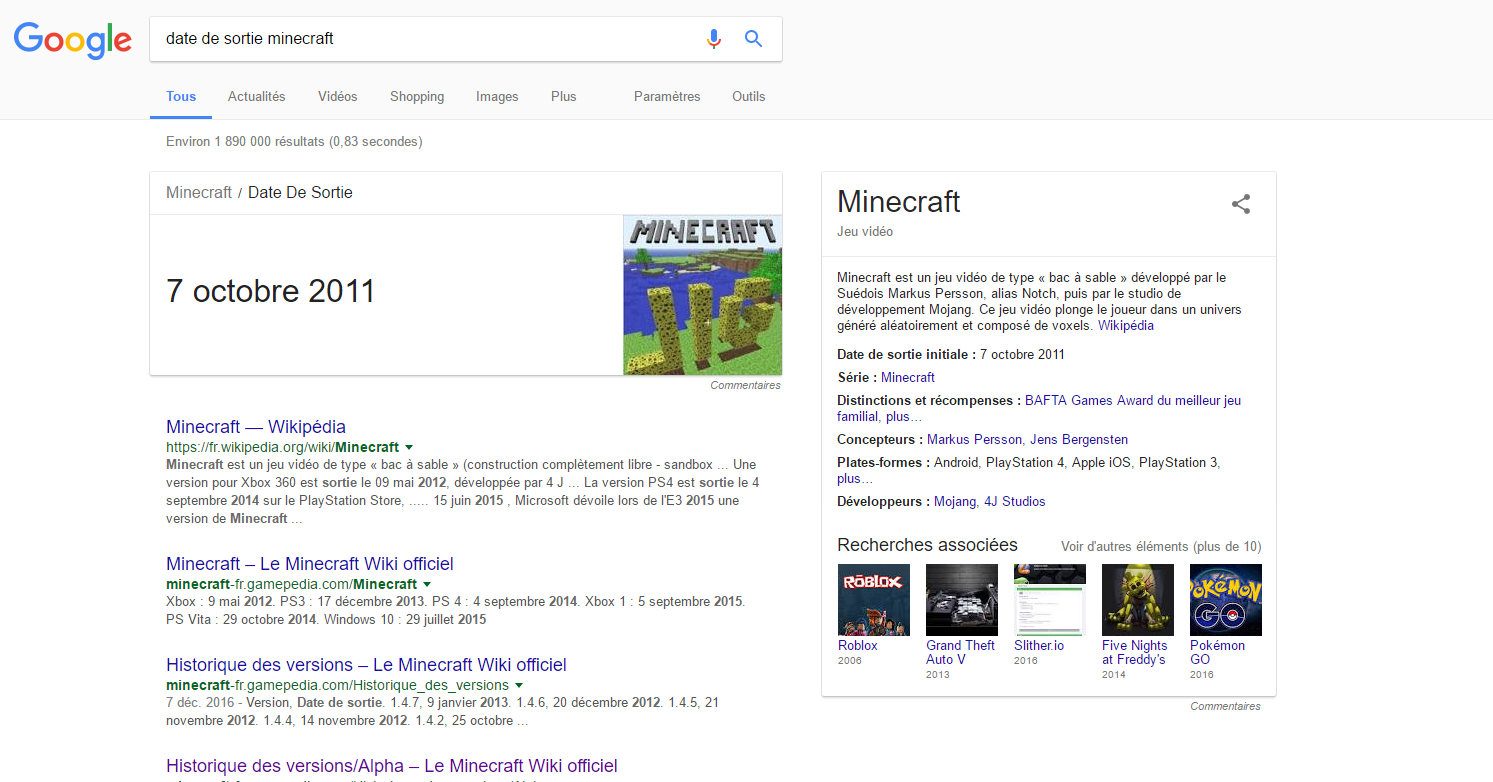Open dropdown arrow beside Historique_des_versions URL

click(x=519, y=685)
